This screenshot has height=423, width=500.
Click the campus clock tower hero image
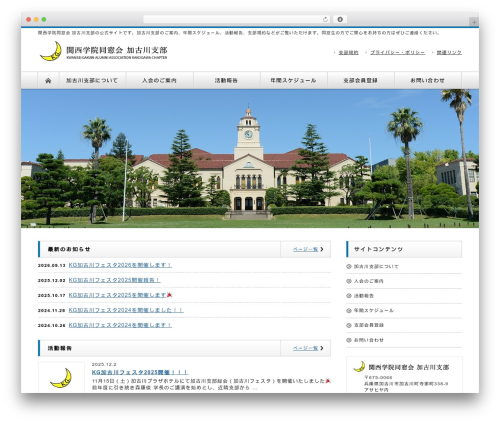point(250,158)
